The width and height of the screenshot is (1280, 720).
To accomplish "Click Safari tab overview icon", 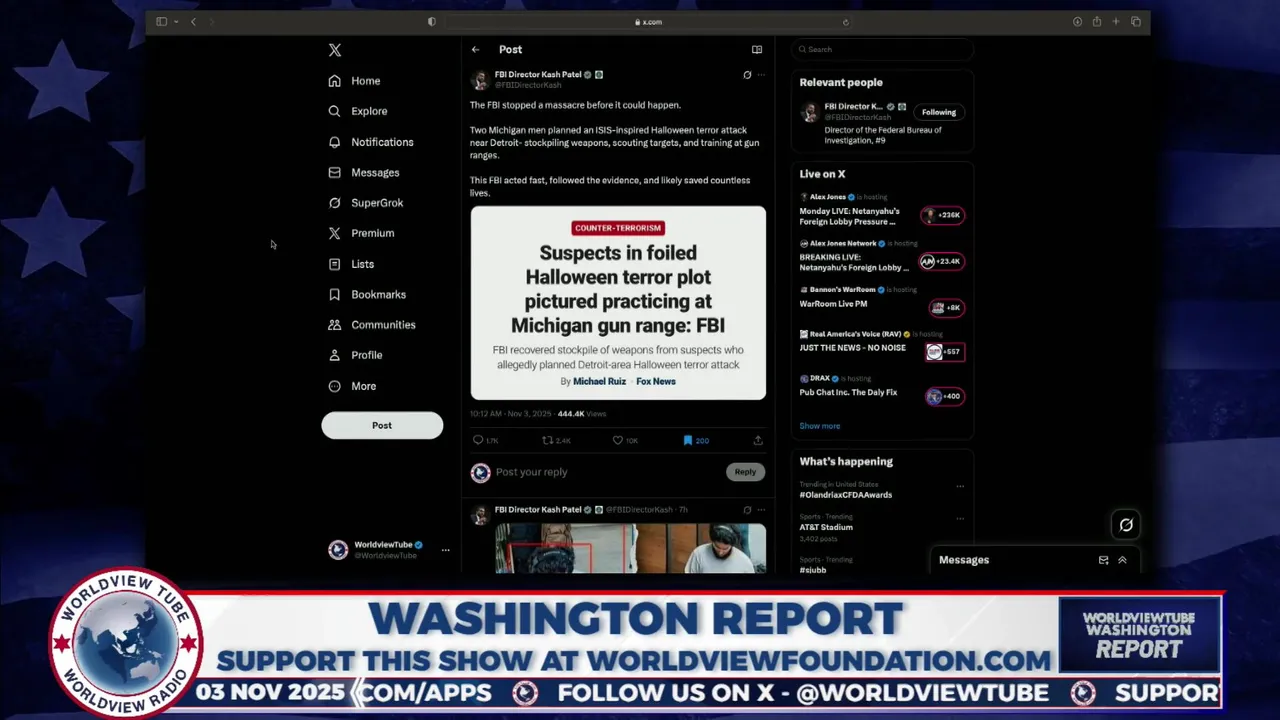I will click(1136, 22).
